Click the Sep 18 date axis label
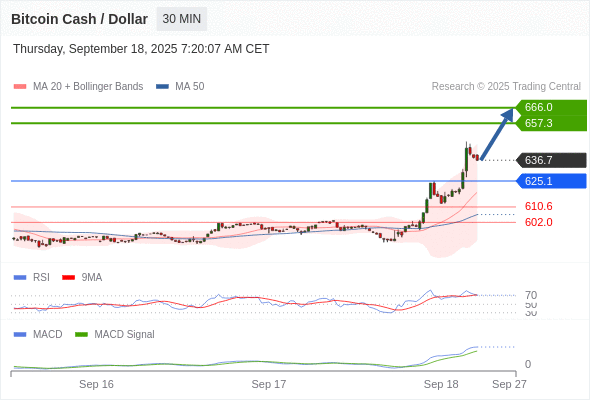590x400 pixels. pos(441,384)
